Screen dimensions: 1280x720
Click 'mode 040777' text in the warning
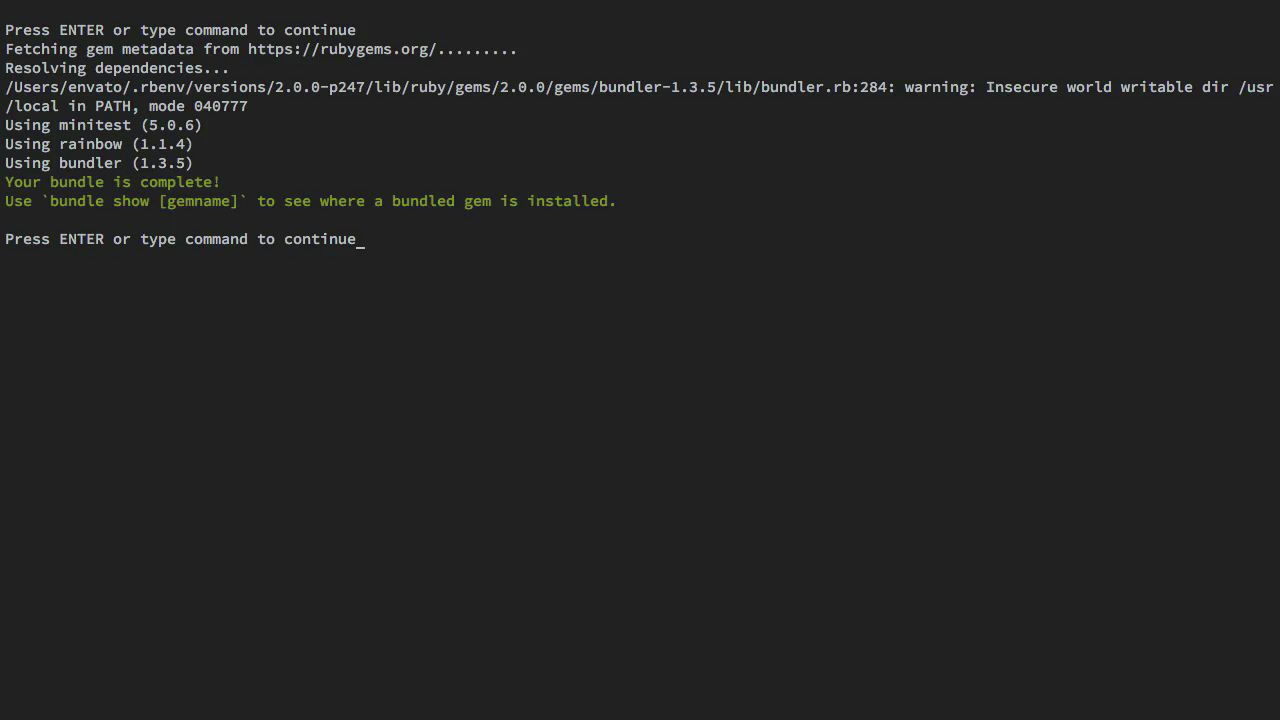(x=198, y=106)
